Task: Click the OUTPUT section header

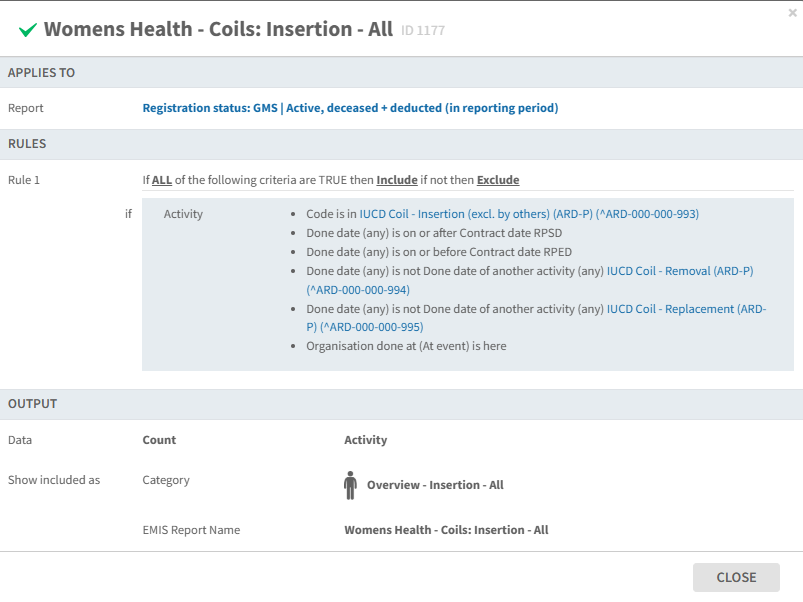Action: pos(33,404)
